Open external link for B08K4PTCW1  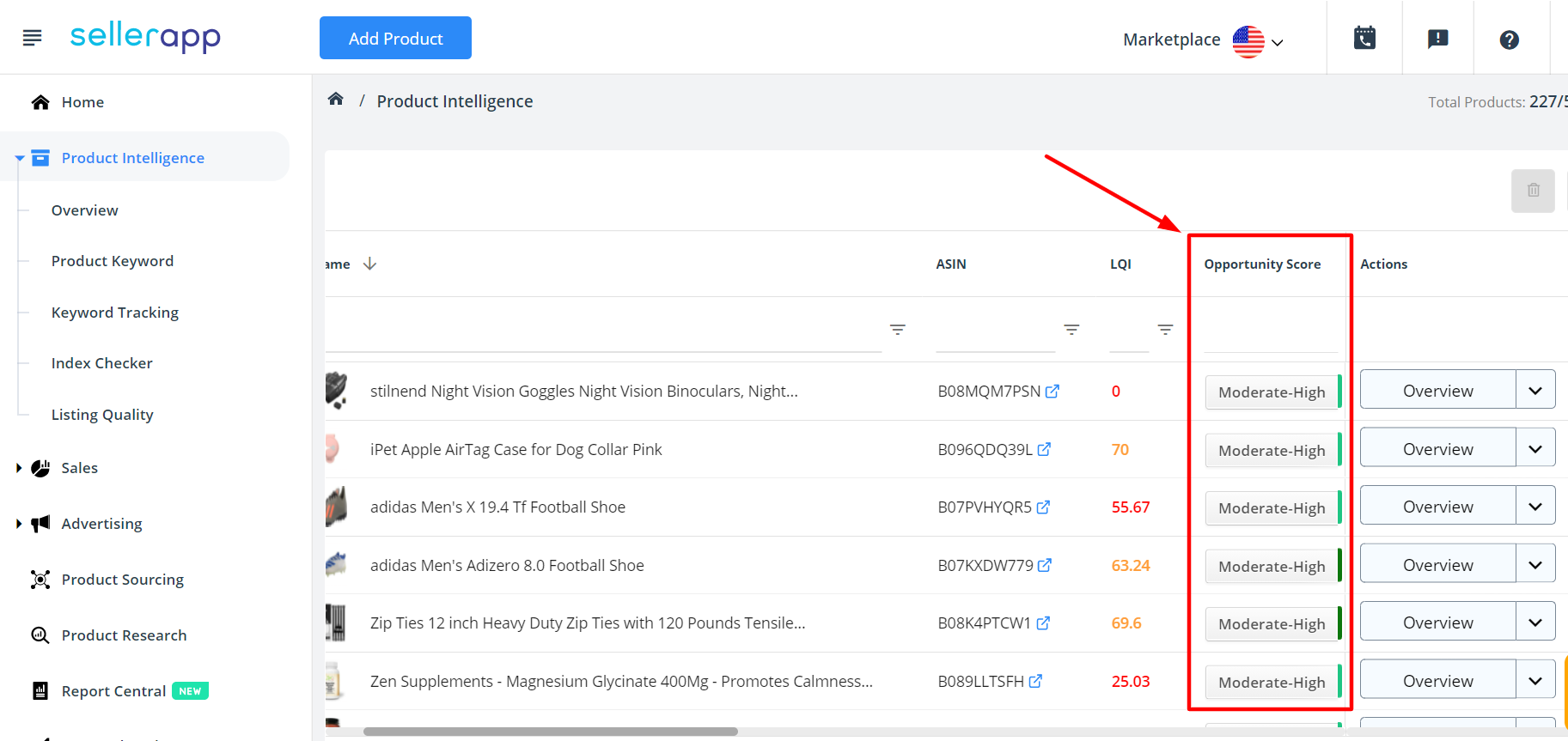[1043, 623]
